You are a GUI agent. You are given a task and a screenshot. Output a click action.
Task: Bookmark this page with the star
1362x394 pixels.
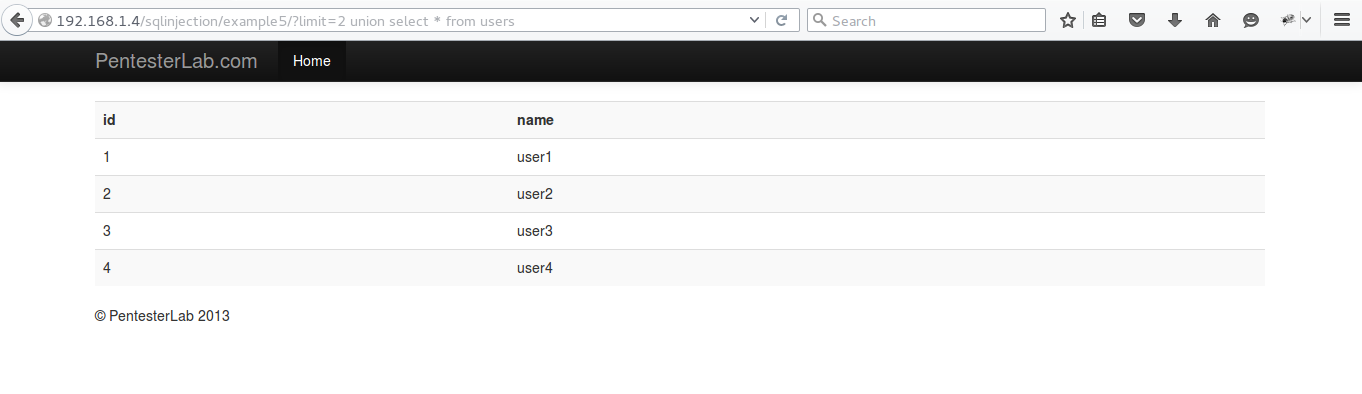pos(1067,20)
